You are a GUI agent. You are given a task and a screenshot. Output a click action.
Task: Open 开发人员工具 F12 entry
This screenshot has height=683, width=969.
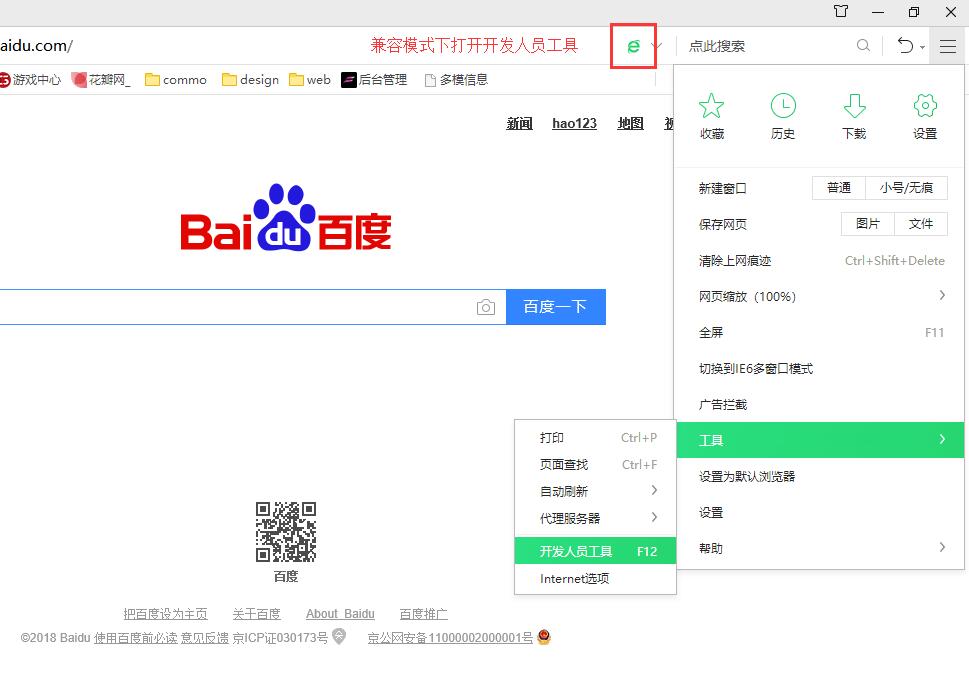(596, 551)
